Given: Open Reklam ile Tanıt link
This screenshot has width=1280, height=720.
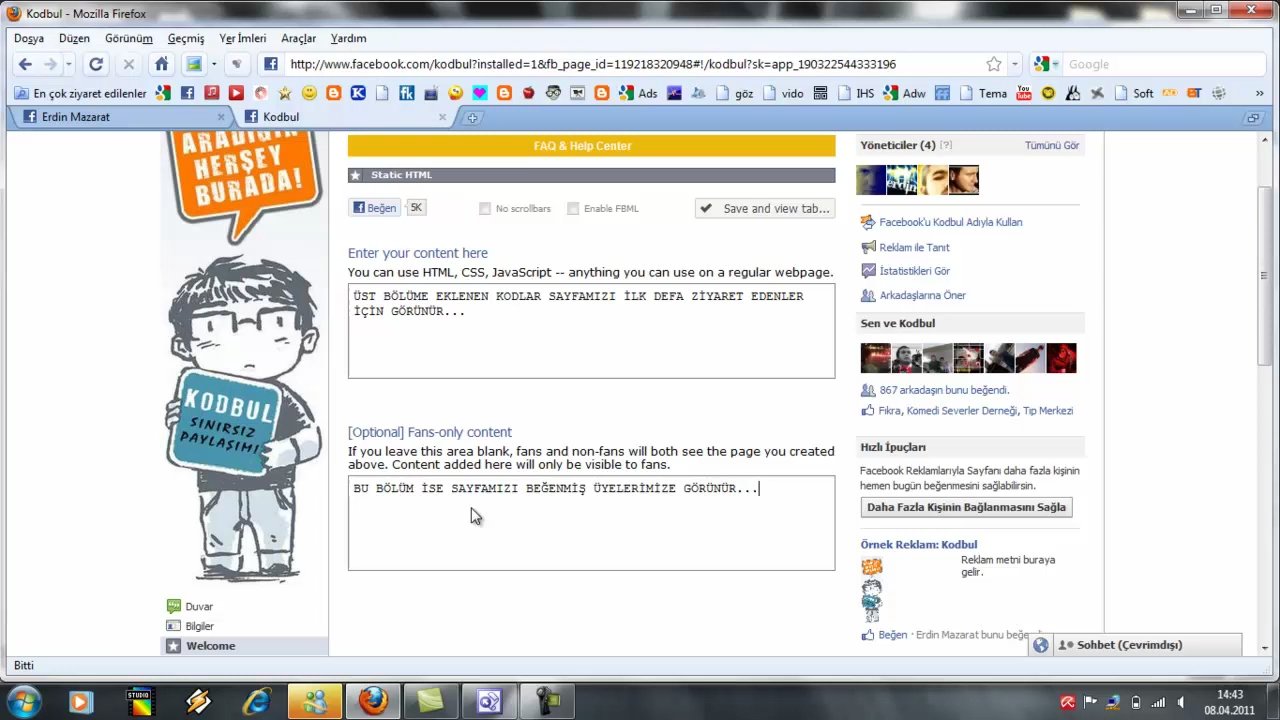Looking at the screenshot, I should coord(914,247).
